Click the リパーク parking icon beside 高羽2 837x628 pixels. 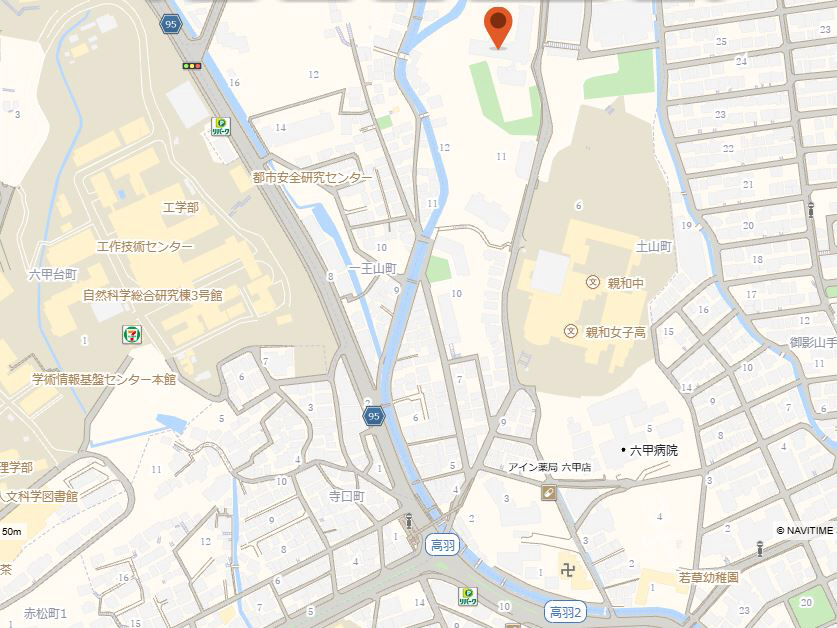468,596
